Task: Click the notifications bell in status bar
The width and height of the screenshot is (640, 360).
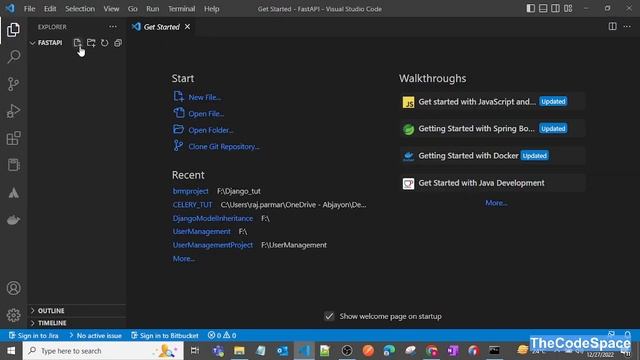Action: 628,335
